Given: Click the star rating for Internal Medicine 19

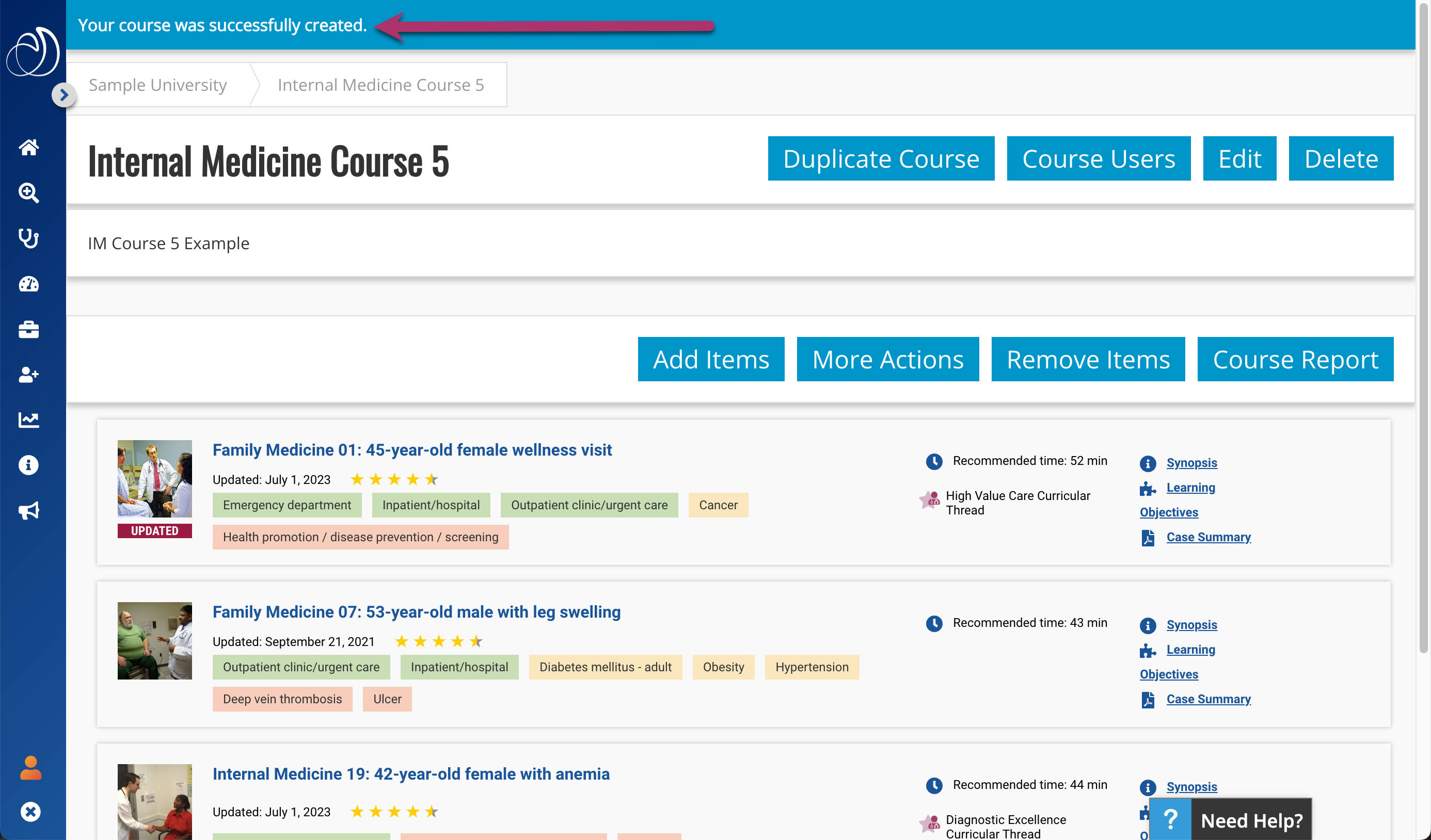Looking at the screenshot, I should [394, 812].
